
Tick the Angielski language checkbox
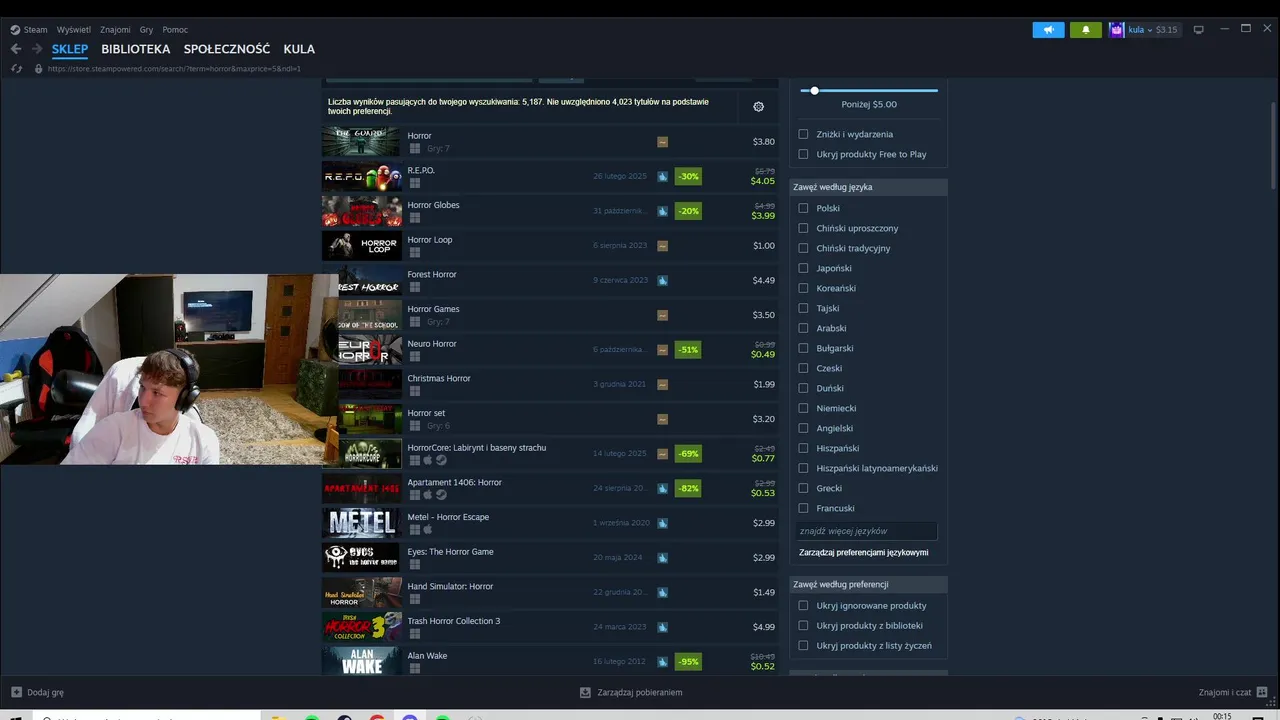click(803, 428)
